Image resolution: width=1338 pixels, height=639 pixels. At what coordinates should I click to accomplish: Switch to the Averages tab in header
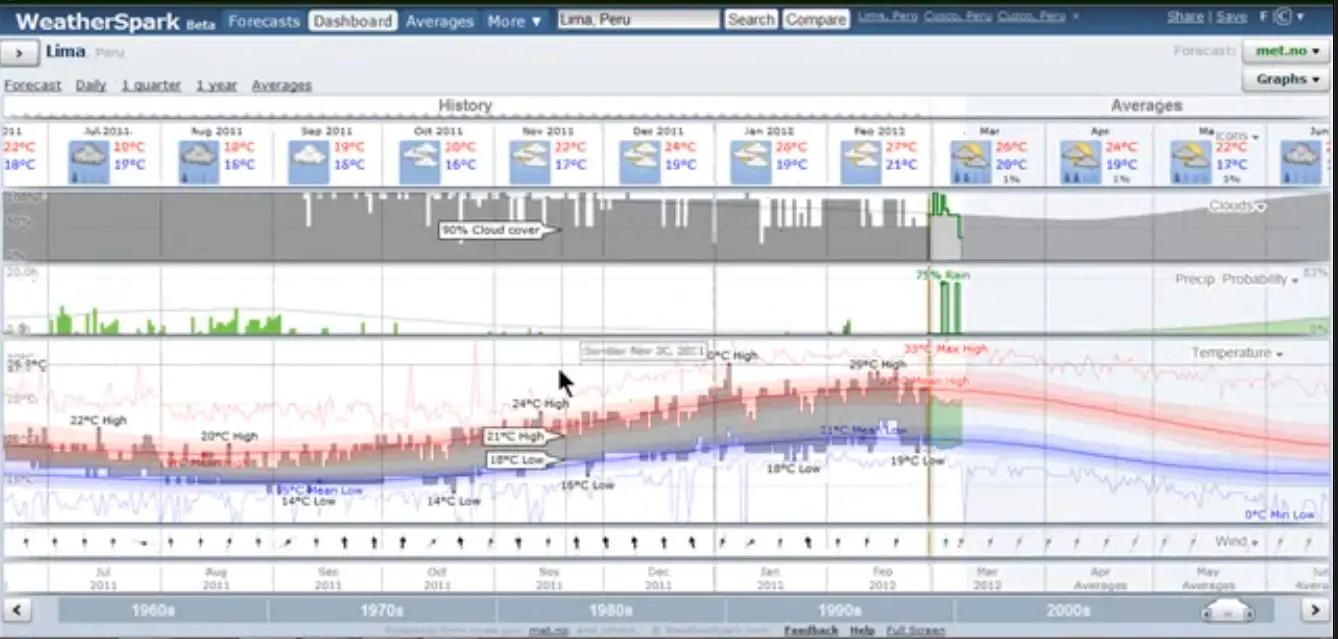pyautogui.click(x=439, y=20)
